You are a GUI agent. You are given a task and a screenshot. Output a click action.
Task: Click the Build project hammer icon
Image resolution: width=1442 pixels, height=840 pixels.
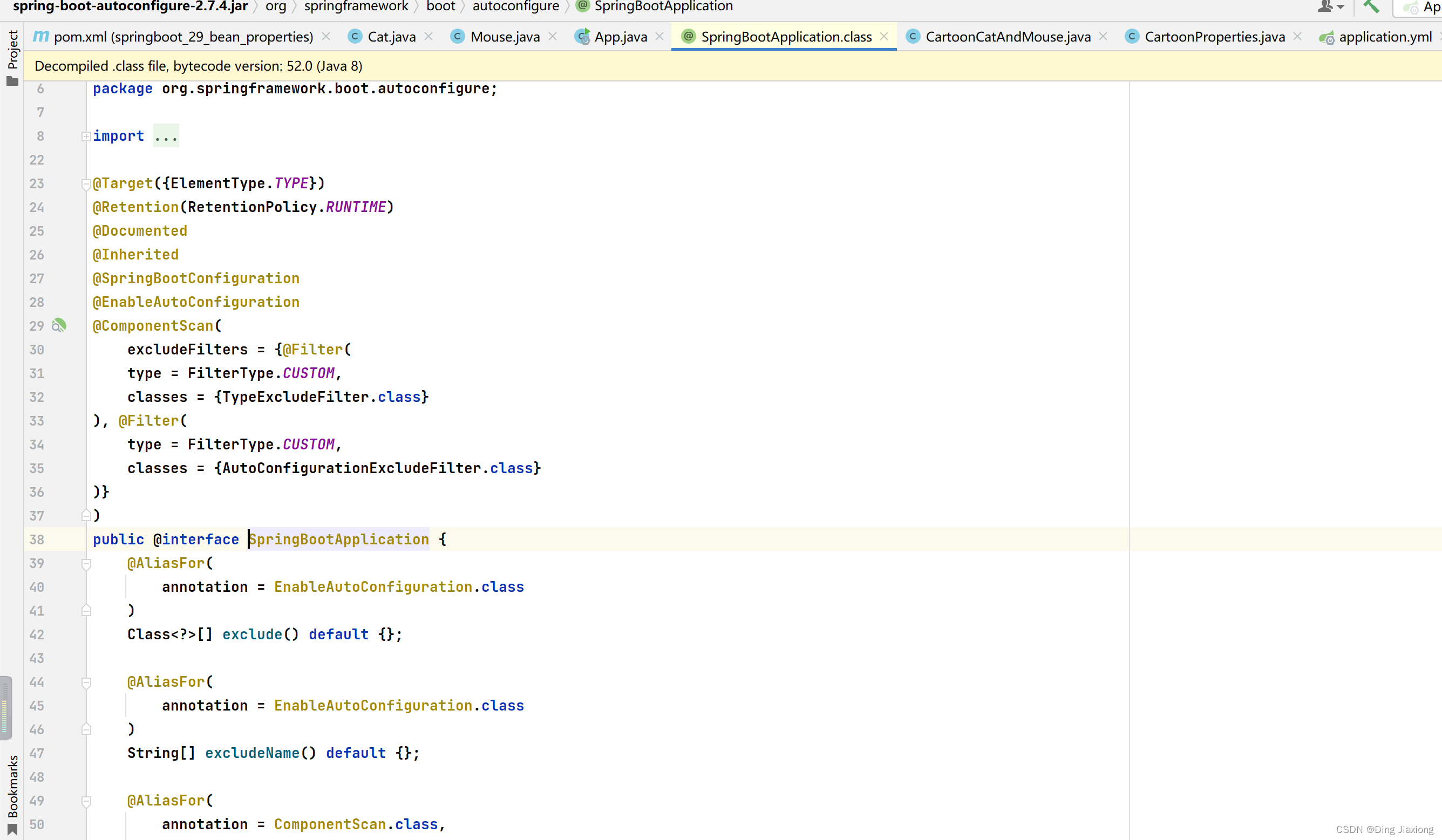1371,7
